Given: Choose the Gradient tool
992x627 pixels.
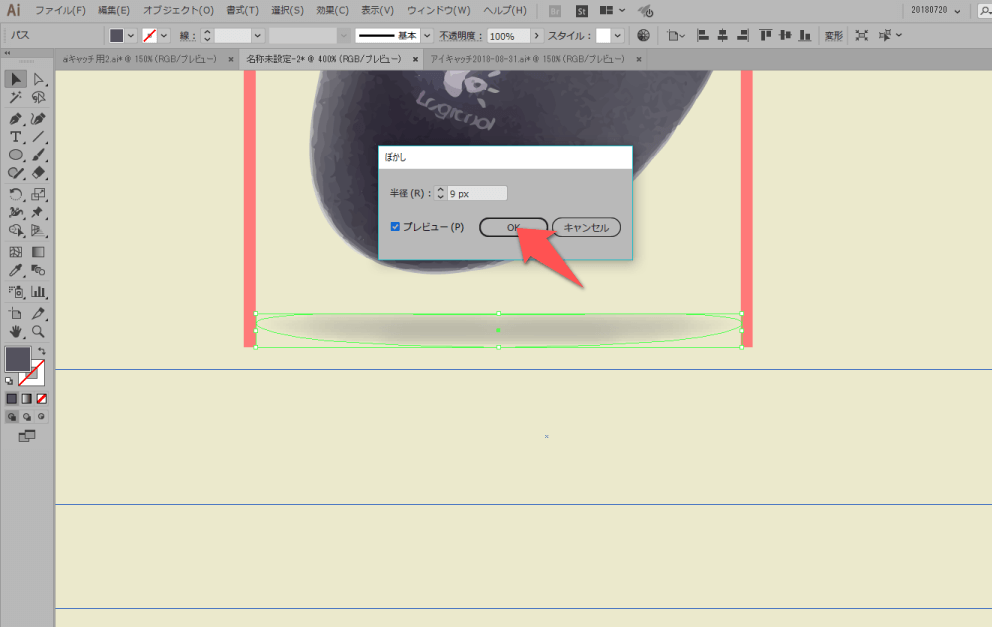Looking at the screenshot, I should (x=39, y=252).
